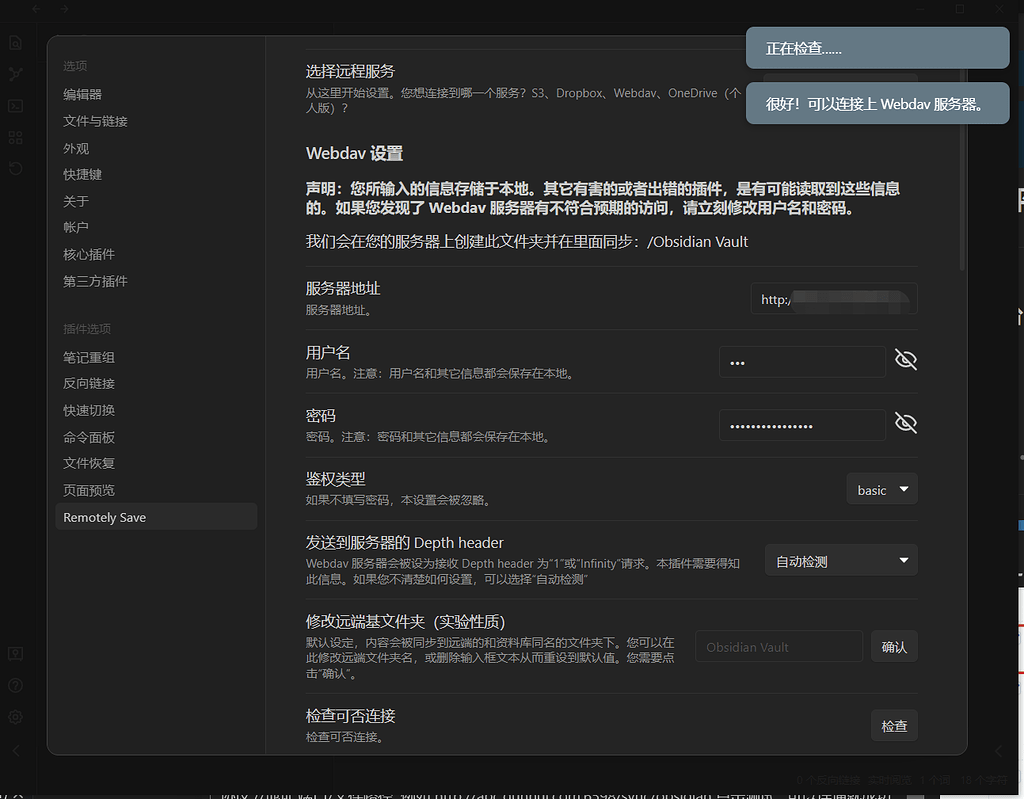Open the Depth header 自动检测 dropdown
Viewport: 1024px width, 799px height.
[840, 560]
